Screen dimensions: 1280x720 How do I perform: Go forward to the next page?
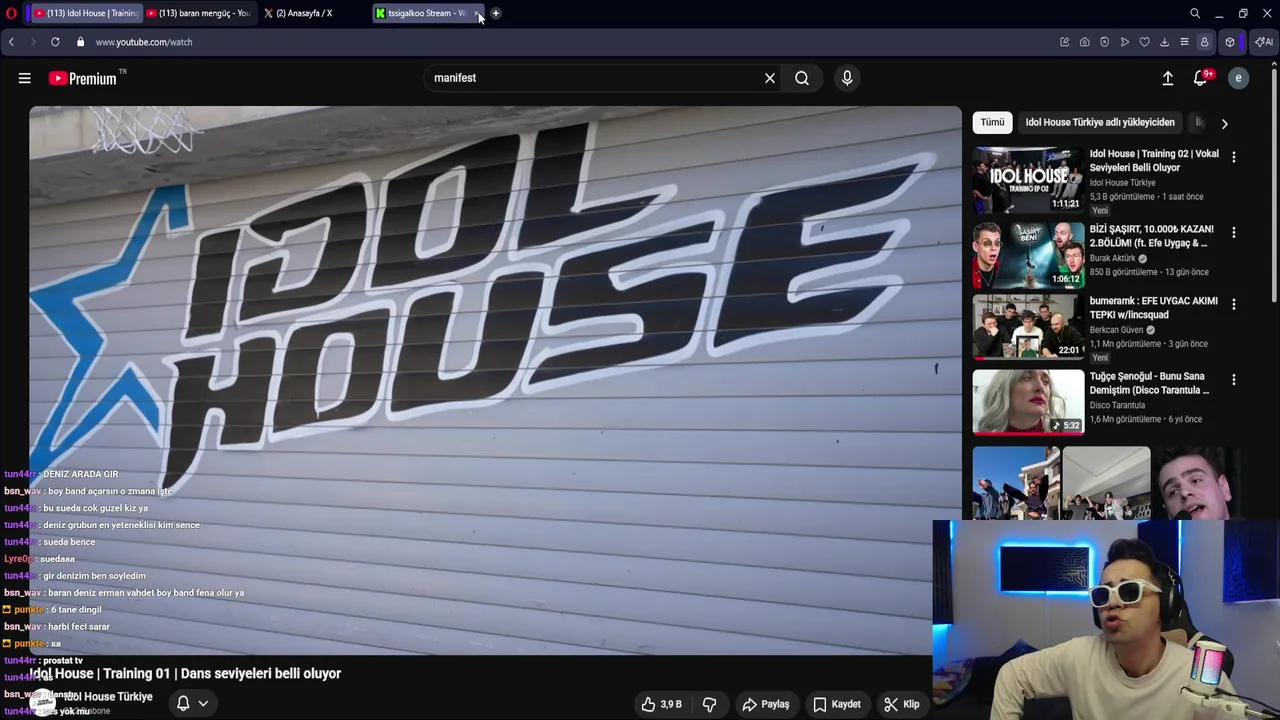pos(33,42)
